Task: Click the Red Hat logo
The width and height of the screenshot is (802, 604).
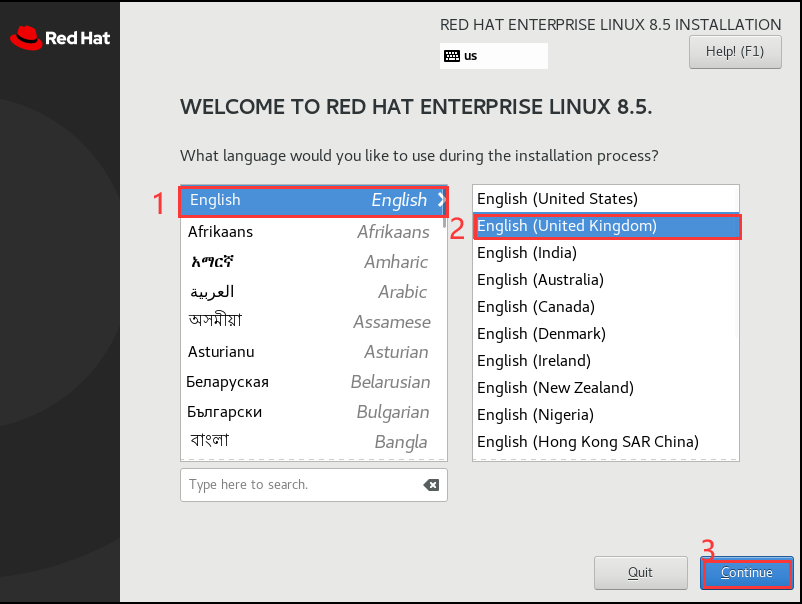Action: [x=55, y=37]
